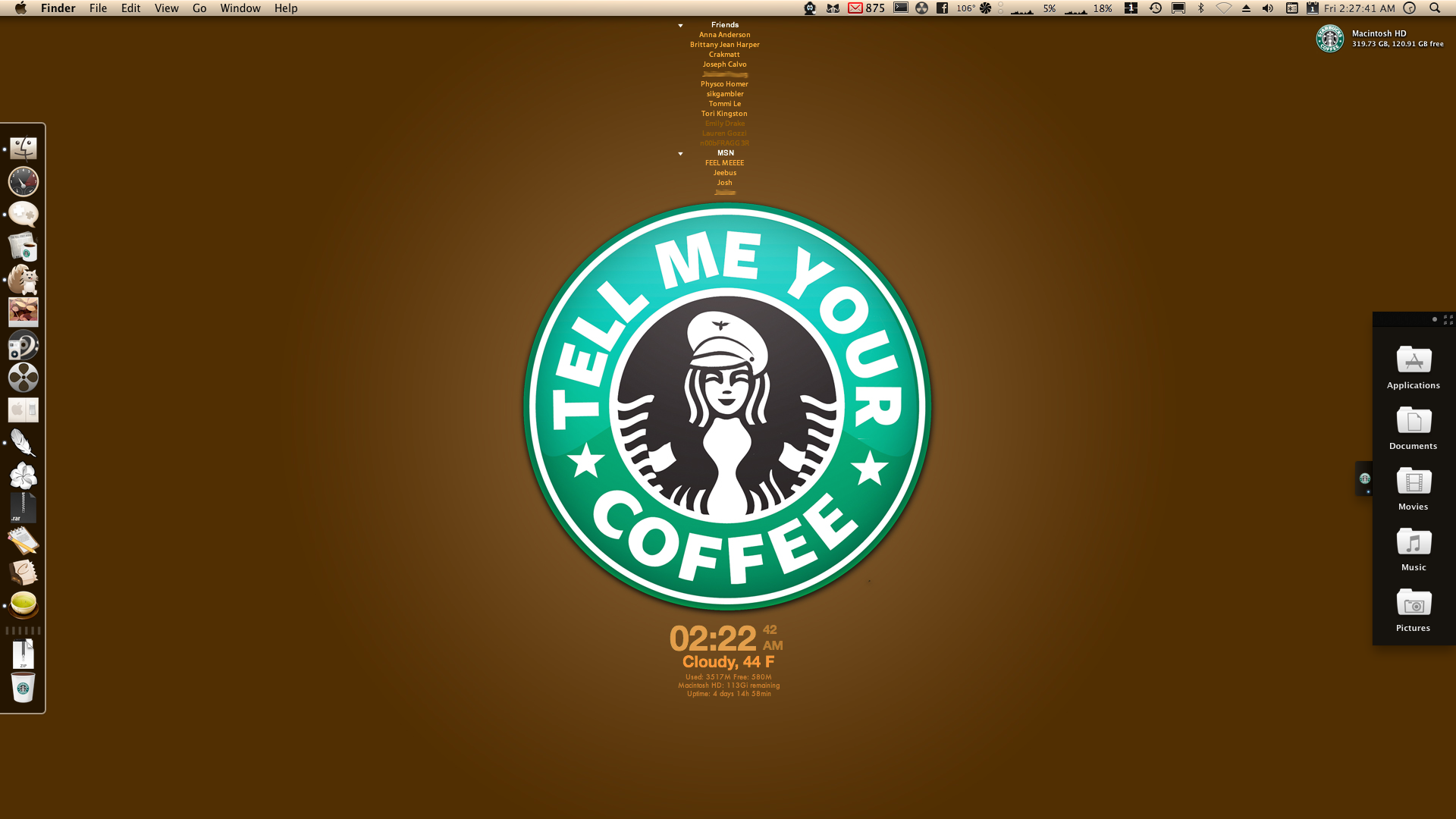Open System Preferences icon in dock
Screen dimensions: 1456x819
tap(23, 410)
